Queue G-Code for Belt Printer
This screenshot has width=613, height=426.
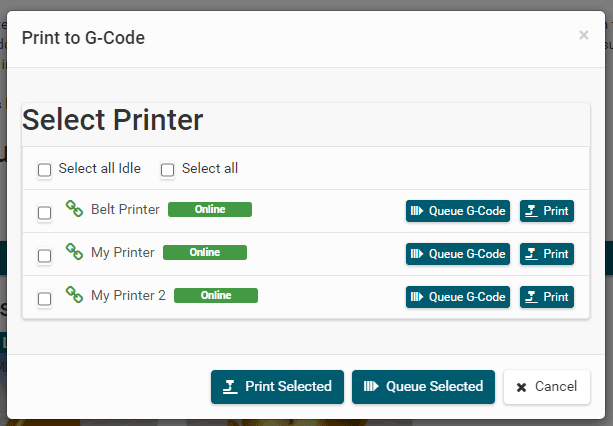pos(458,211)
